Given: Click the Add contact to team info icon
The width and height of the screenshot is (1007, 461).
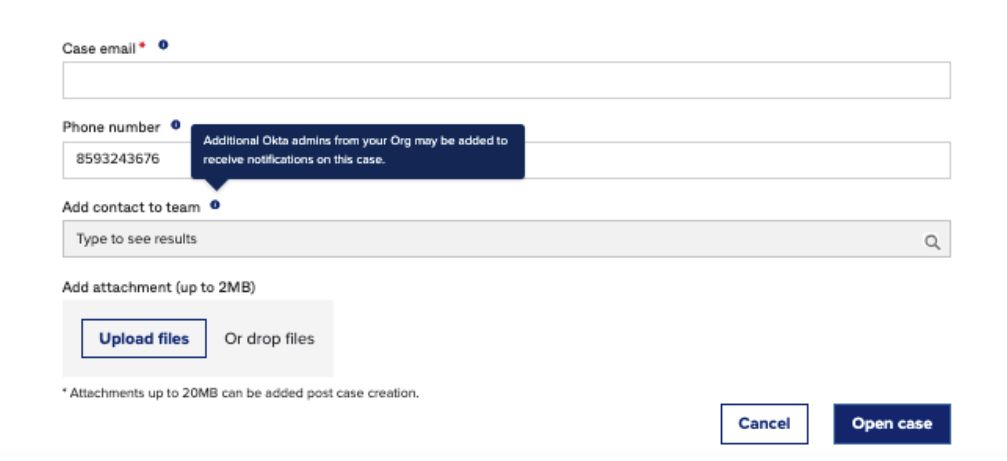Looking at the screenshot, I should tap(215, 206).
